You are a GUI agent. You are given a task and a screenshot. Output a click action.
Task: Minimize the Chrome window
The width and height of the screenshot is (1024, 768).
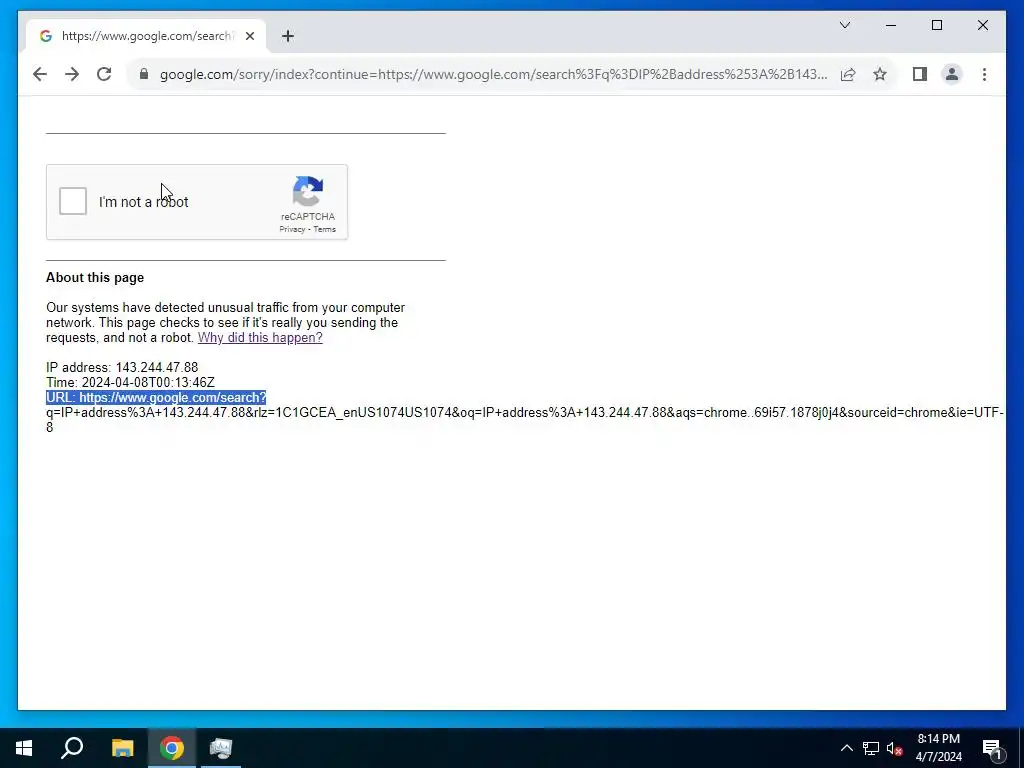tap(891, 25)
